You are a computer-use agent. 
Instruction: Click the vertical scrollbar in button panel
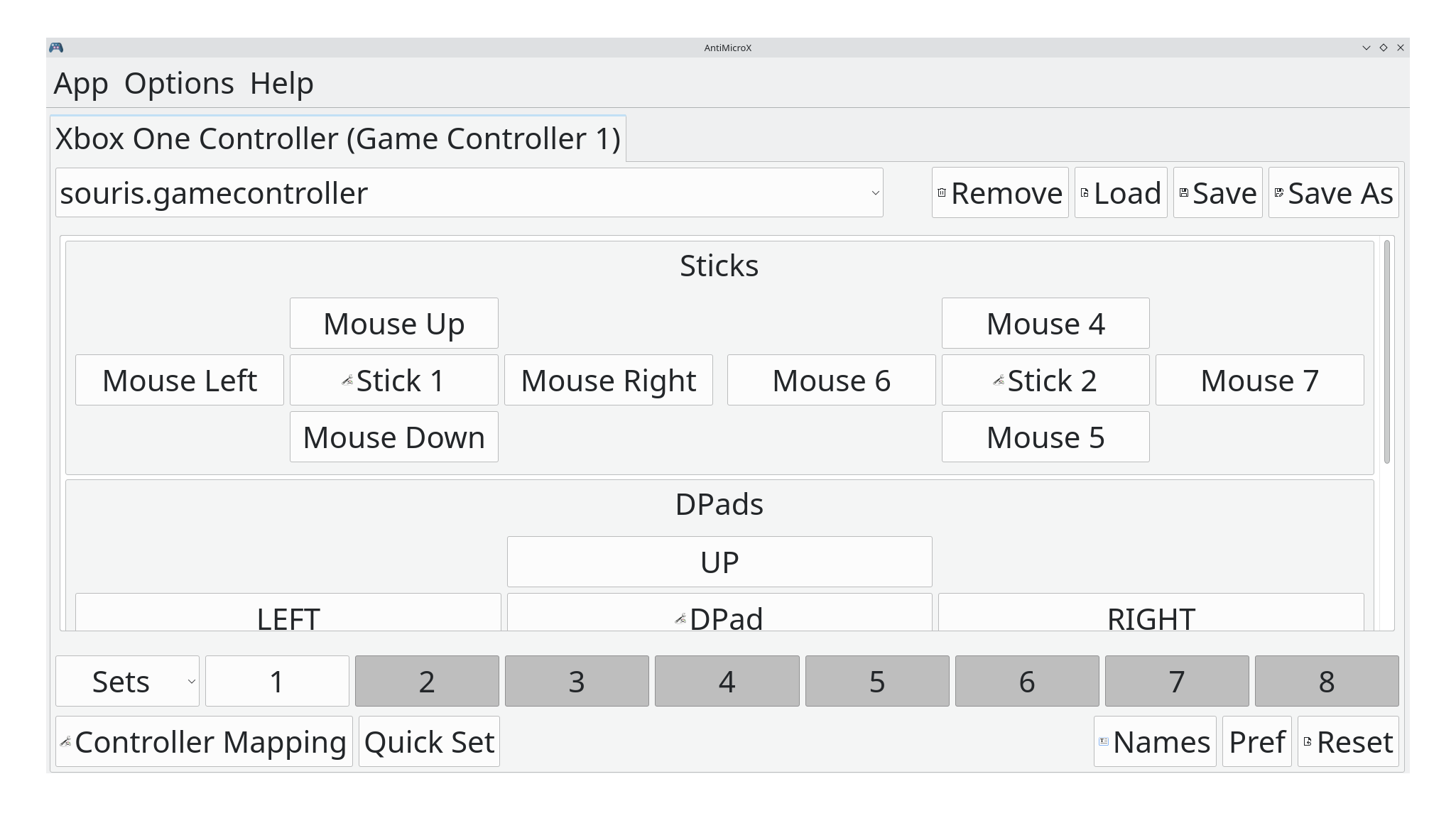1387,352
